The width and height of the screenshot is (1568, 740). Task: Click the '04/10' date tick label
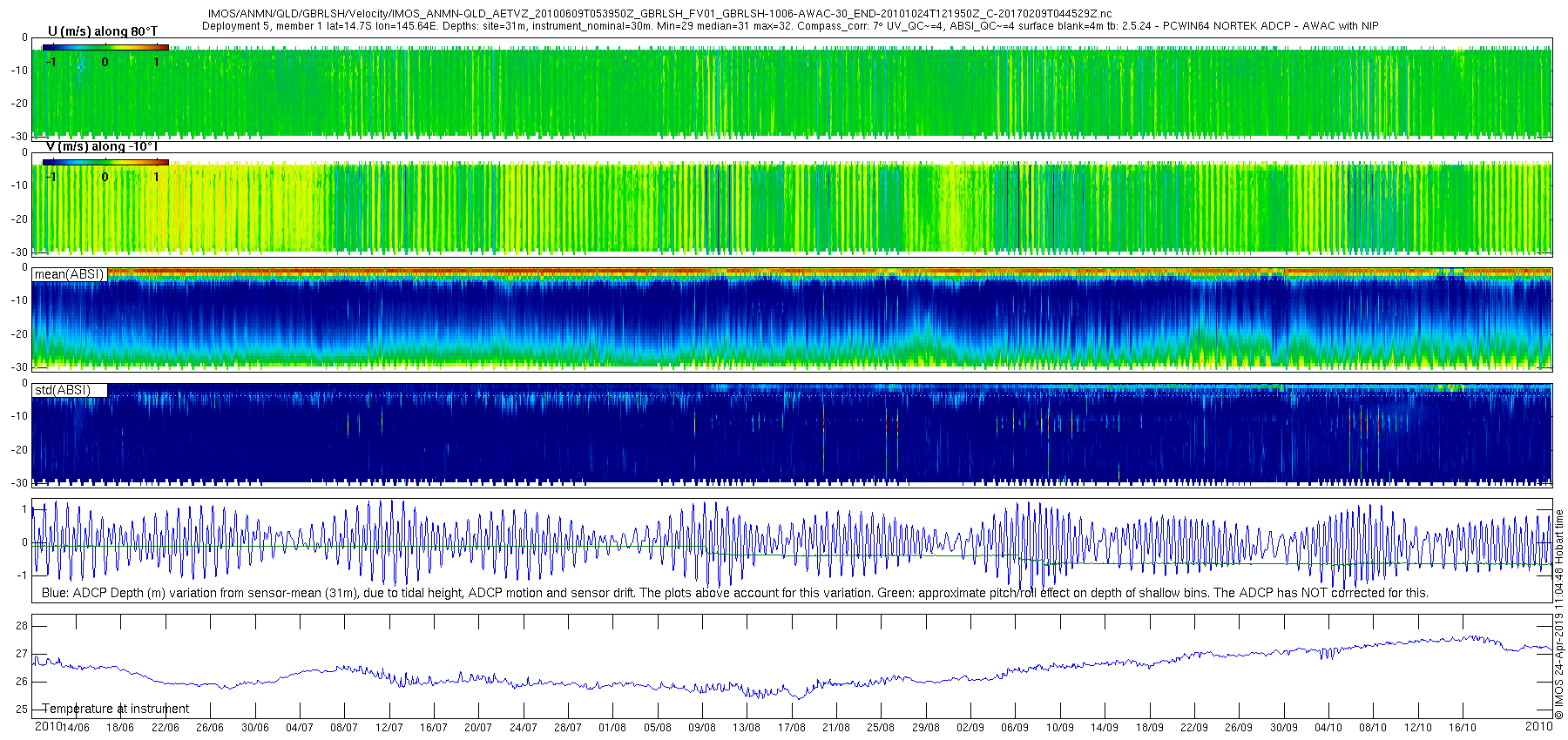point(1328,728)
